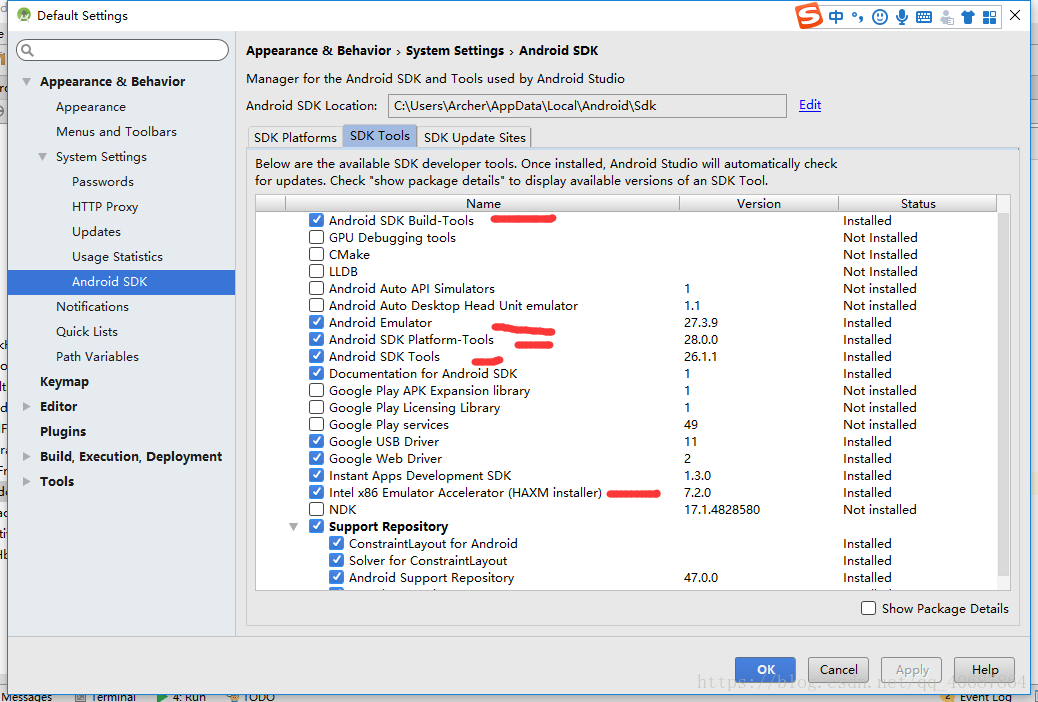Click the Cancel button
Image resolution: width=1038 pixels, height=702 pixels.
click(x=838, y=670)
